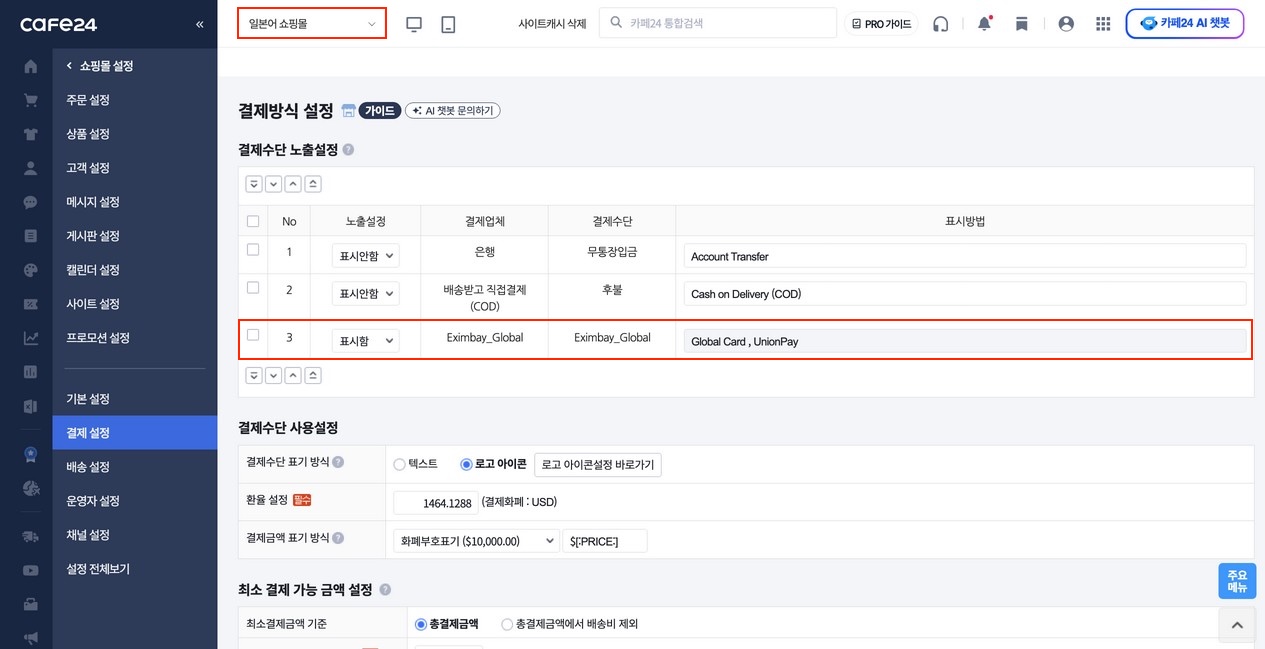Image resolution: width=1265 pixels, height=649 pixels.
Task: Open the apps grid icon
Action: 1103,24
